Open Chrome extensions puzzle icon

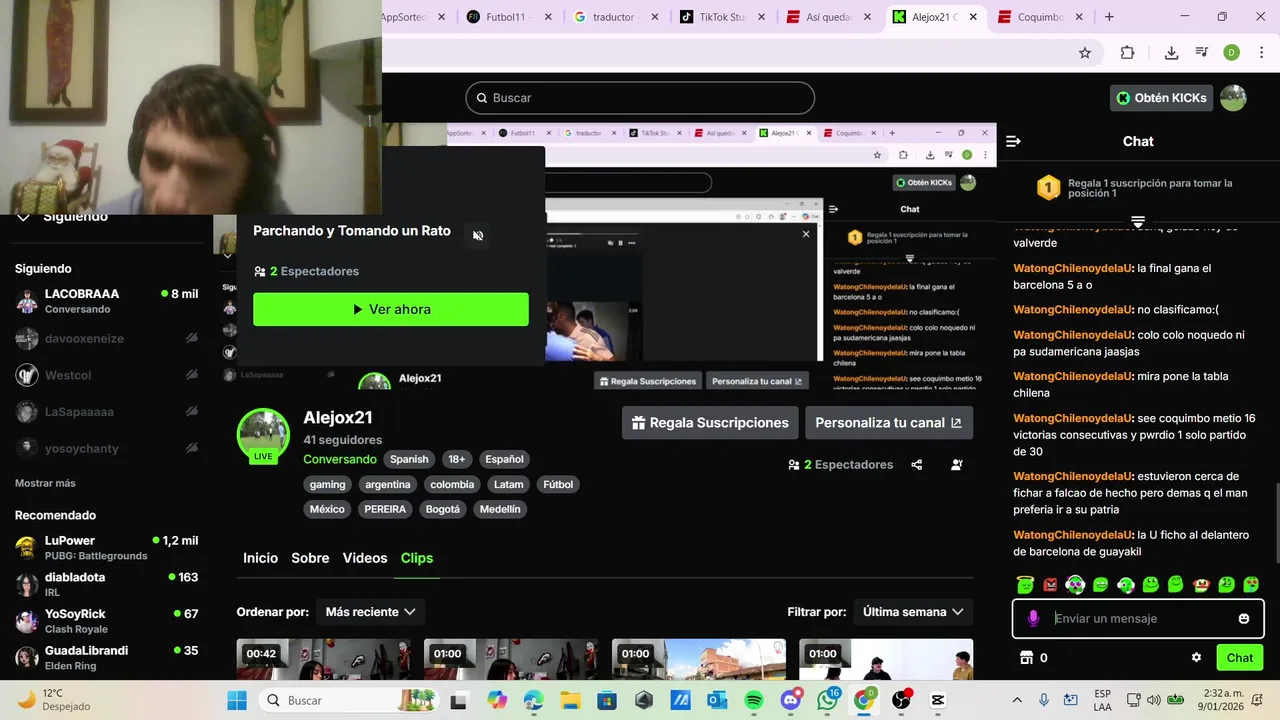point(1127,53)
